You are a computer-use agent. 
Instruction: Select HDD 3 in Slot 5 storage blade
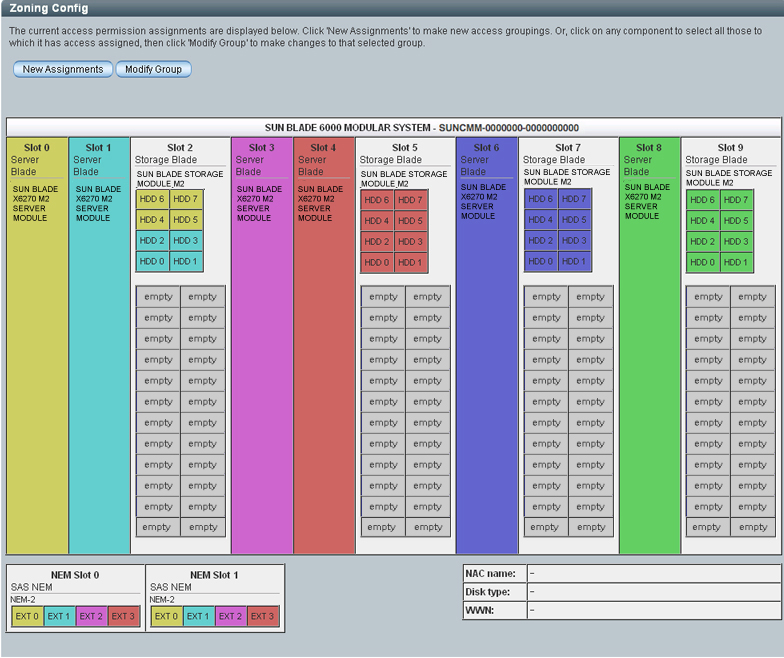tap(410, 242)
